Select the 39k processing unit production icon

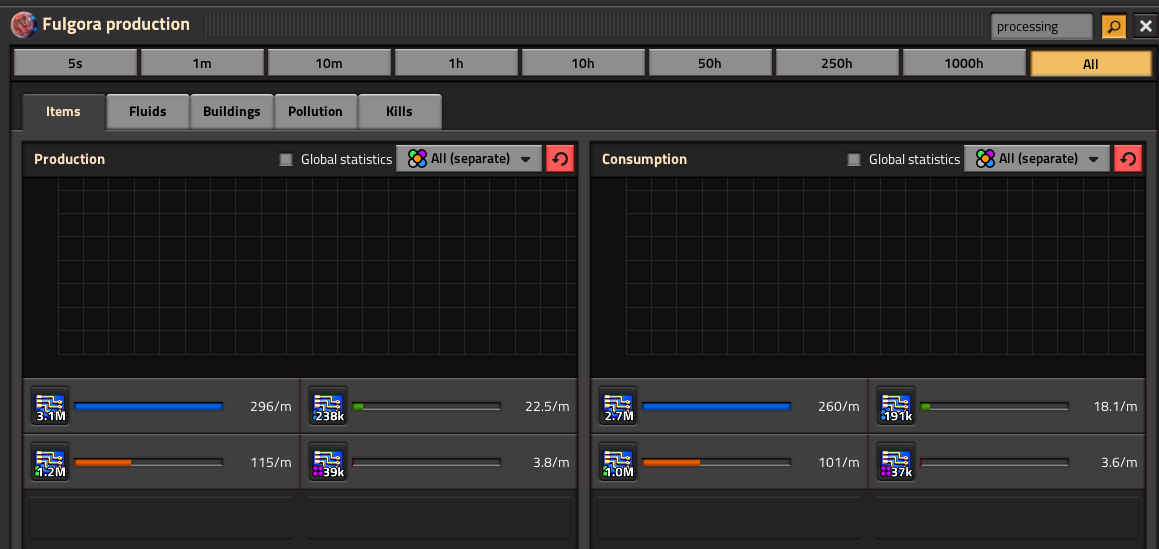pyautogui.click(x=328, y=462)
